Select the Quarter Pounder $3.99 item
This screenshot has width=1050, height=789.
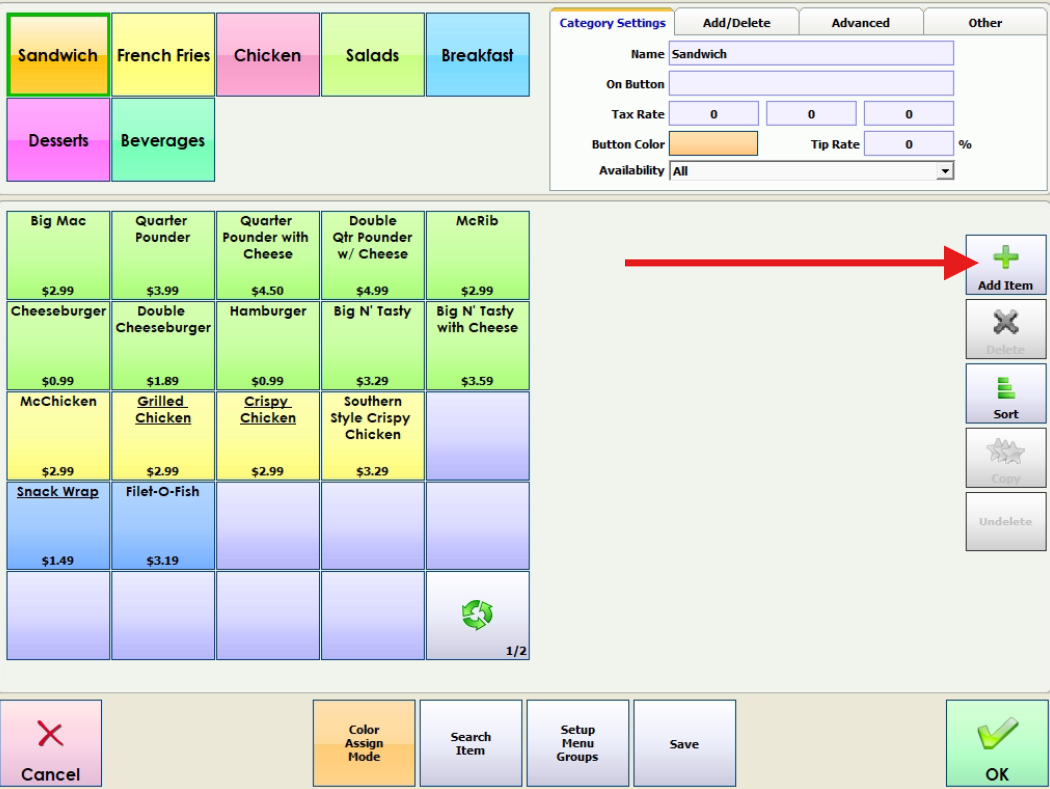pos(163,255)
